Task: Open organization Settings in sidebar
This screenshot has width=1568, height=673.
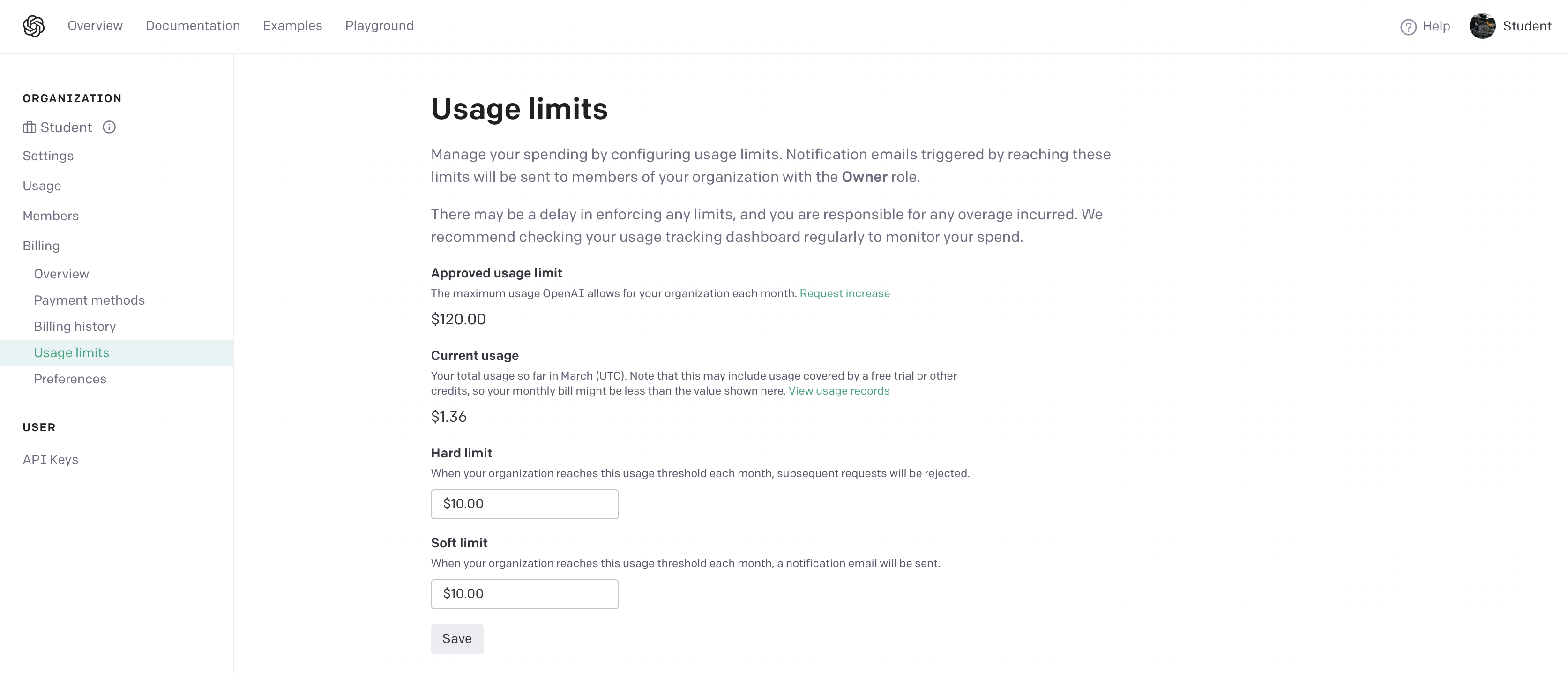Action: coord(48,157)
